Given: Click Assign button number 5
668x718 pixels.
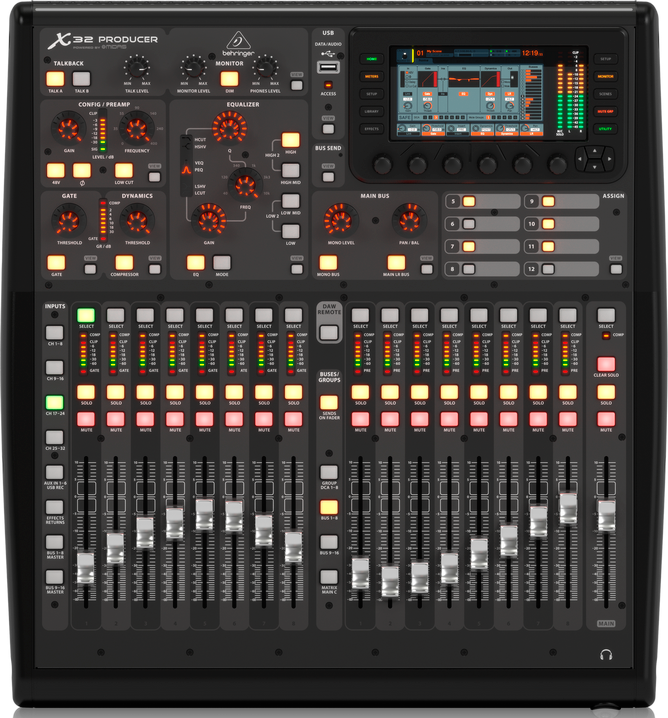Looking at the screenshot, I should click(x=469, y=201).
